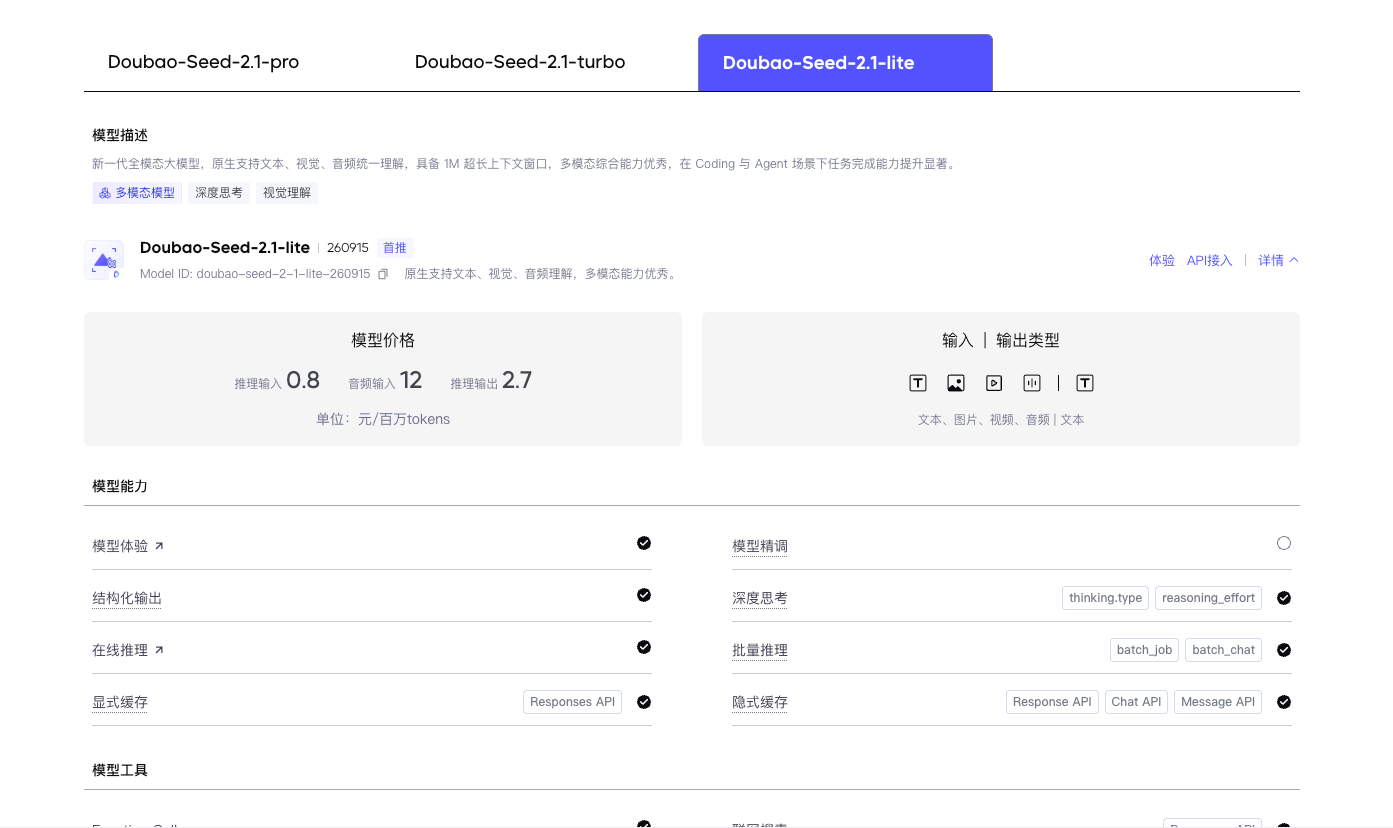Click the text input icon left of the image icon
The width and height of the screenshot is (1393, 828).
(918, 383)
